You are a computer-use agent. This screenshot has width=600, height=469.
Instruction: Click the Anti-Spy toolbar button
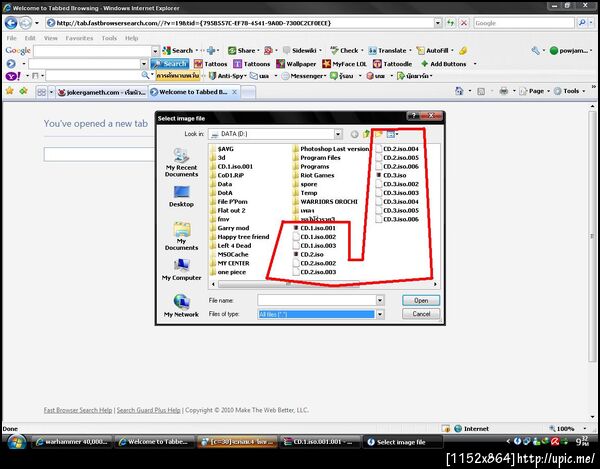[227, 76]
